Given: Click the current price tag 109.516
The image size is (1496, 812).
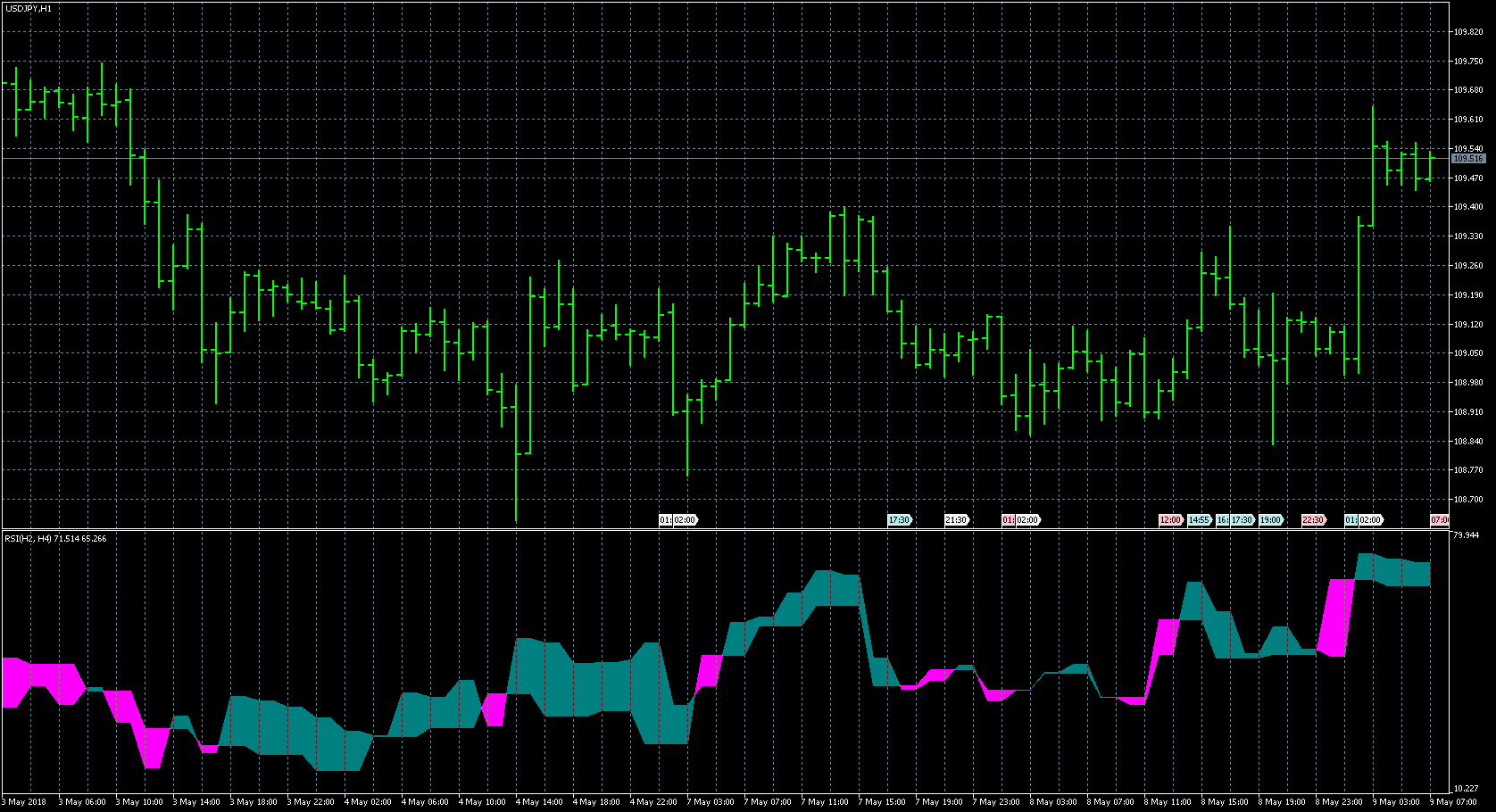Looking at the screenshot, I should point(1467,159).
